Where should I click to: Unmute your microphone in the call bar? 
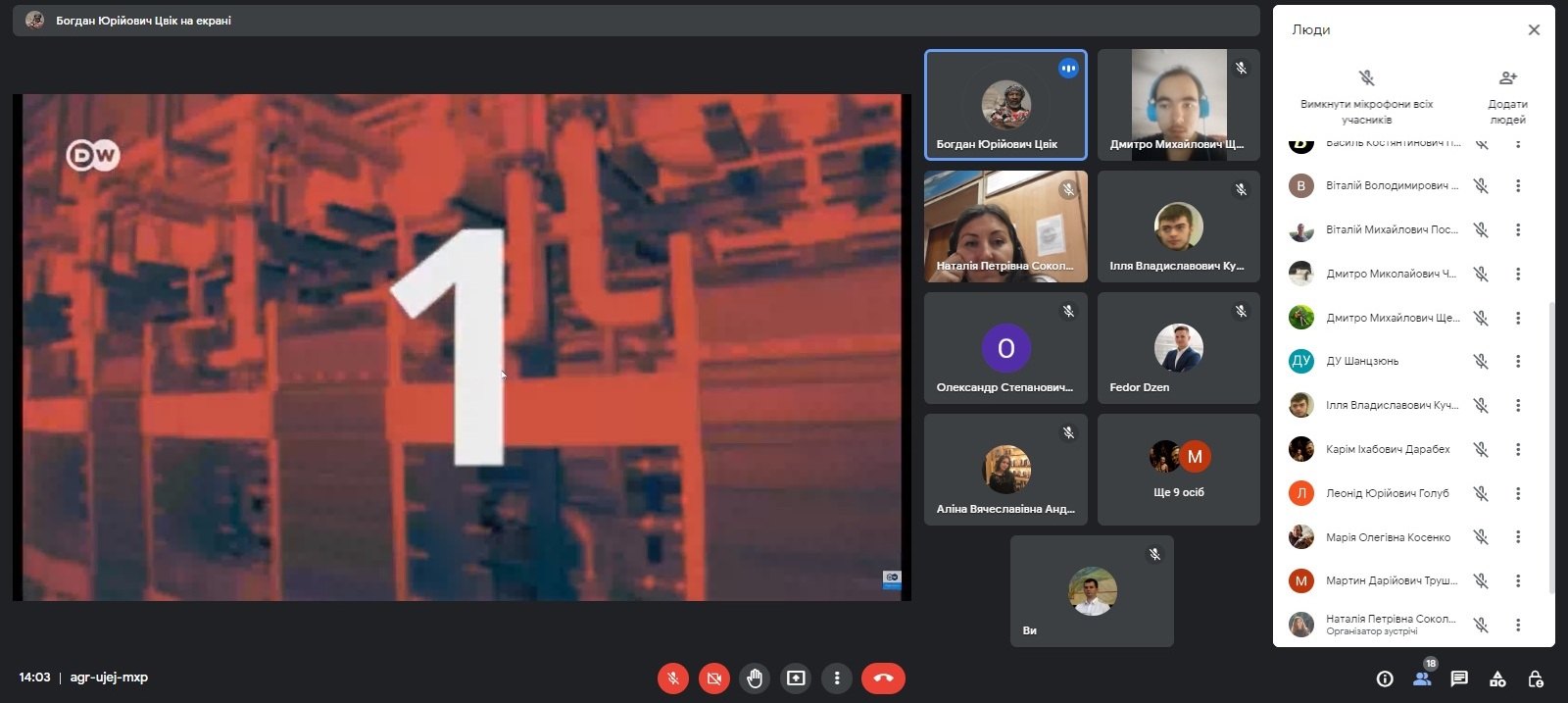click(672, 678)
